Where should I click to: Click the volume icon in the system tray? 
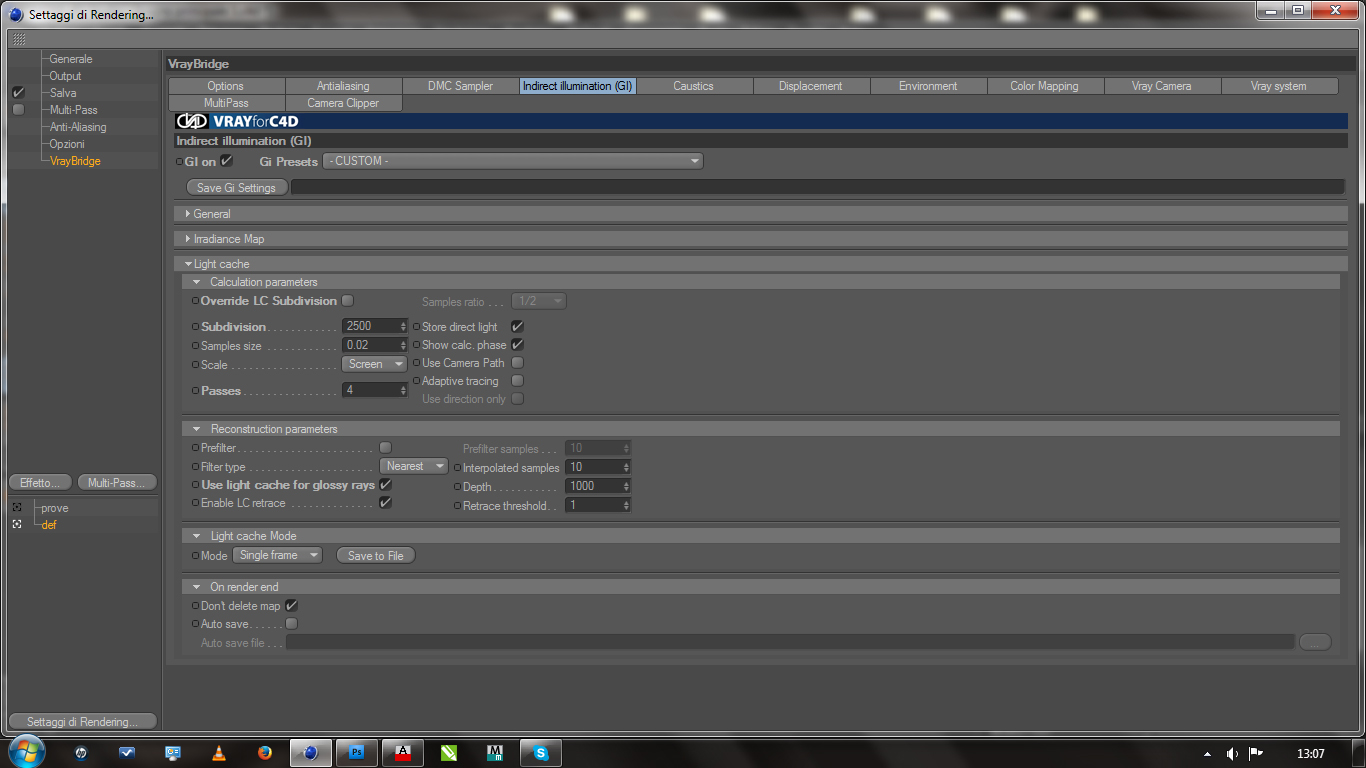[1232, 753]
